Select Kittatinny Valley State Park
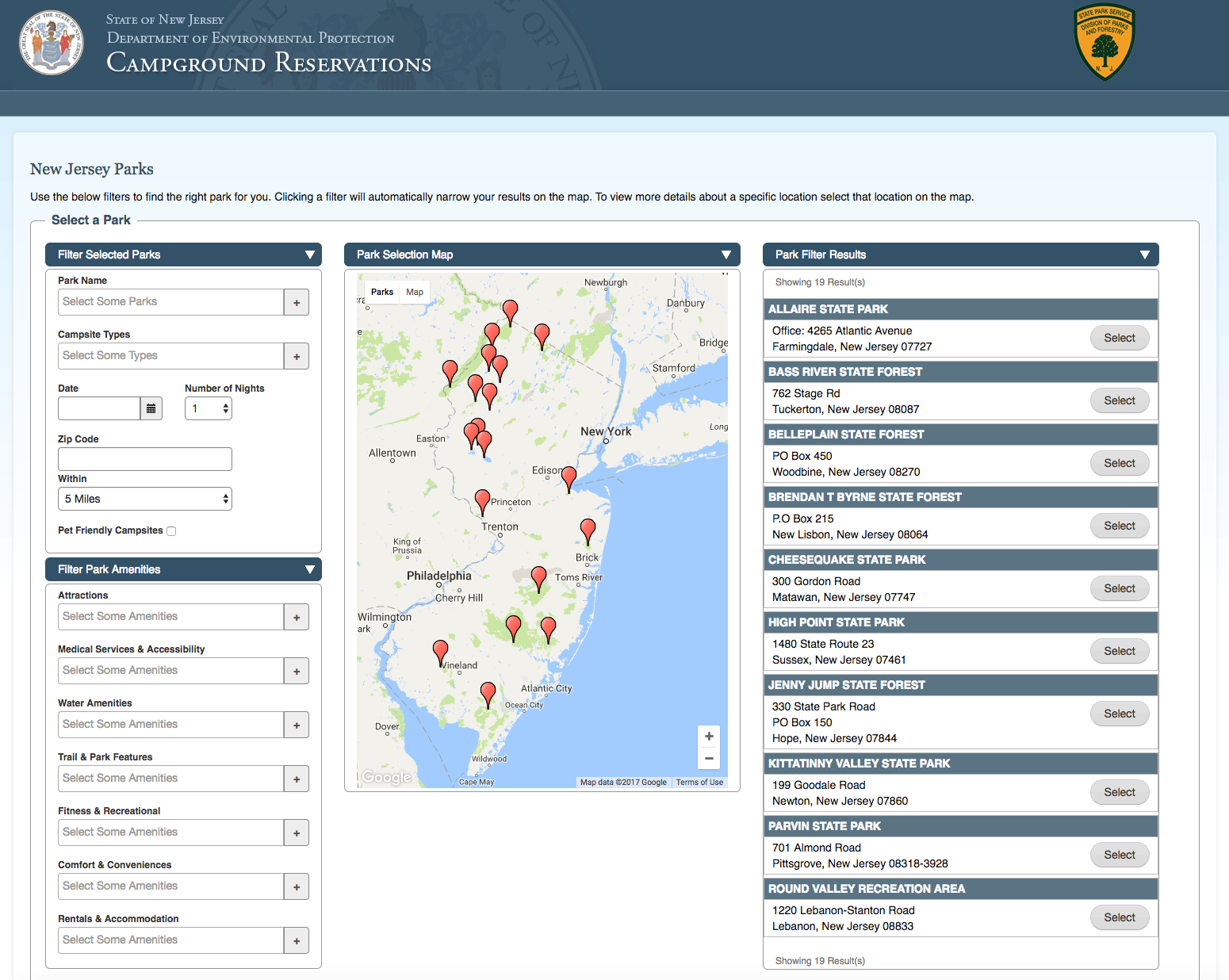1229x980 pixels. (1120, 792)
